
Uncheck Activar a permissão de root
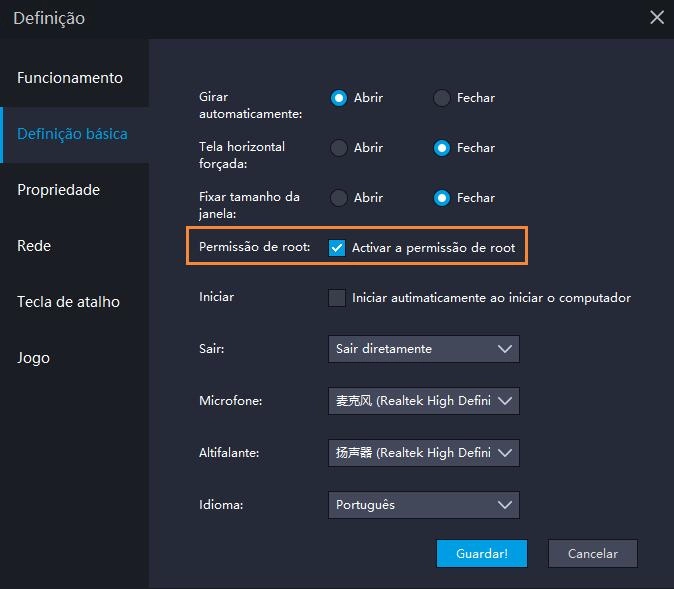pos(337,248)
